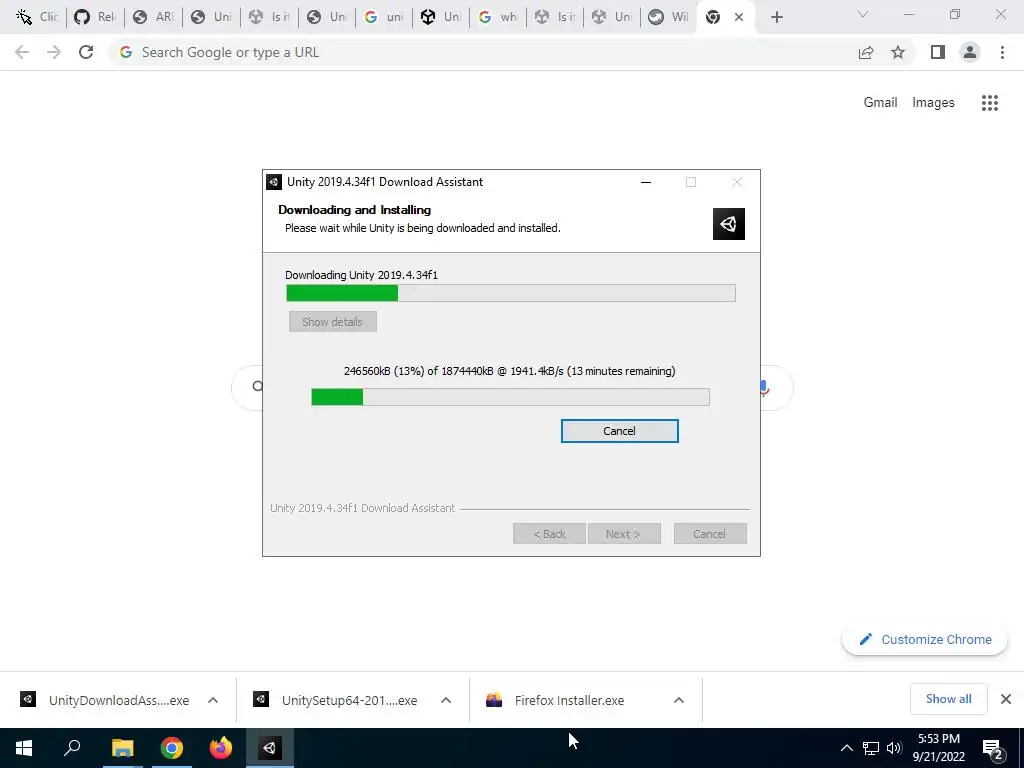The height and width of the screenshot is (768, 1024).
Task: Click the greyed '< Back' button
Action: tap(549, 534)
